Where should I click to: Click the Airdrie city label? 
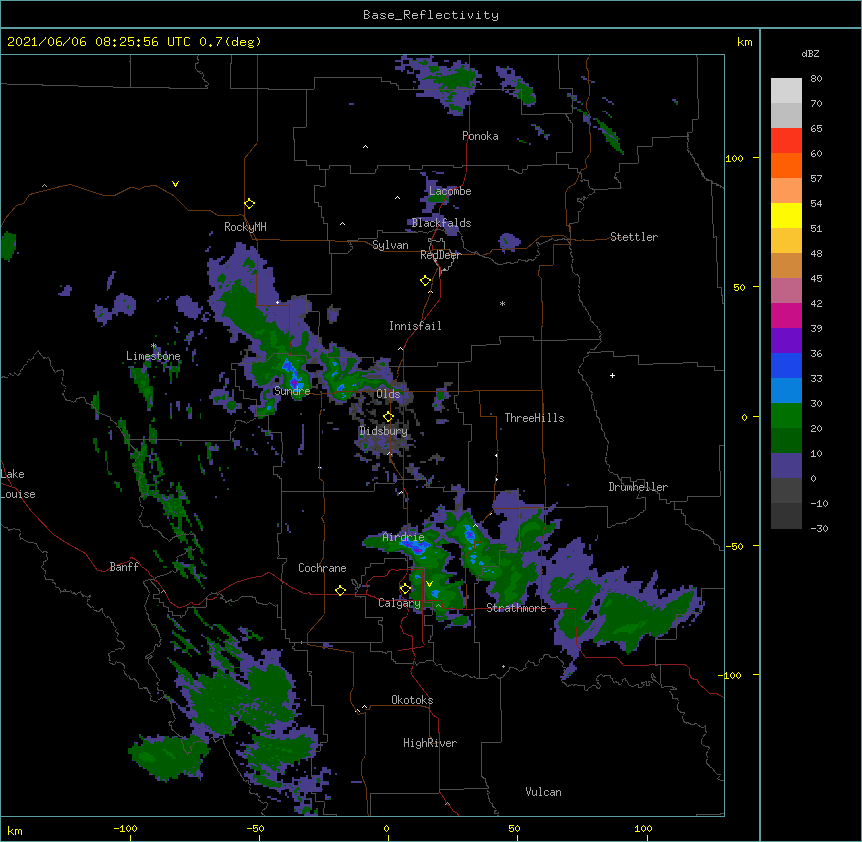[403, 537]
